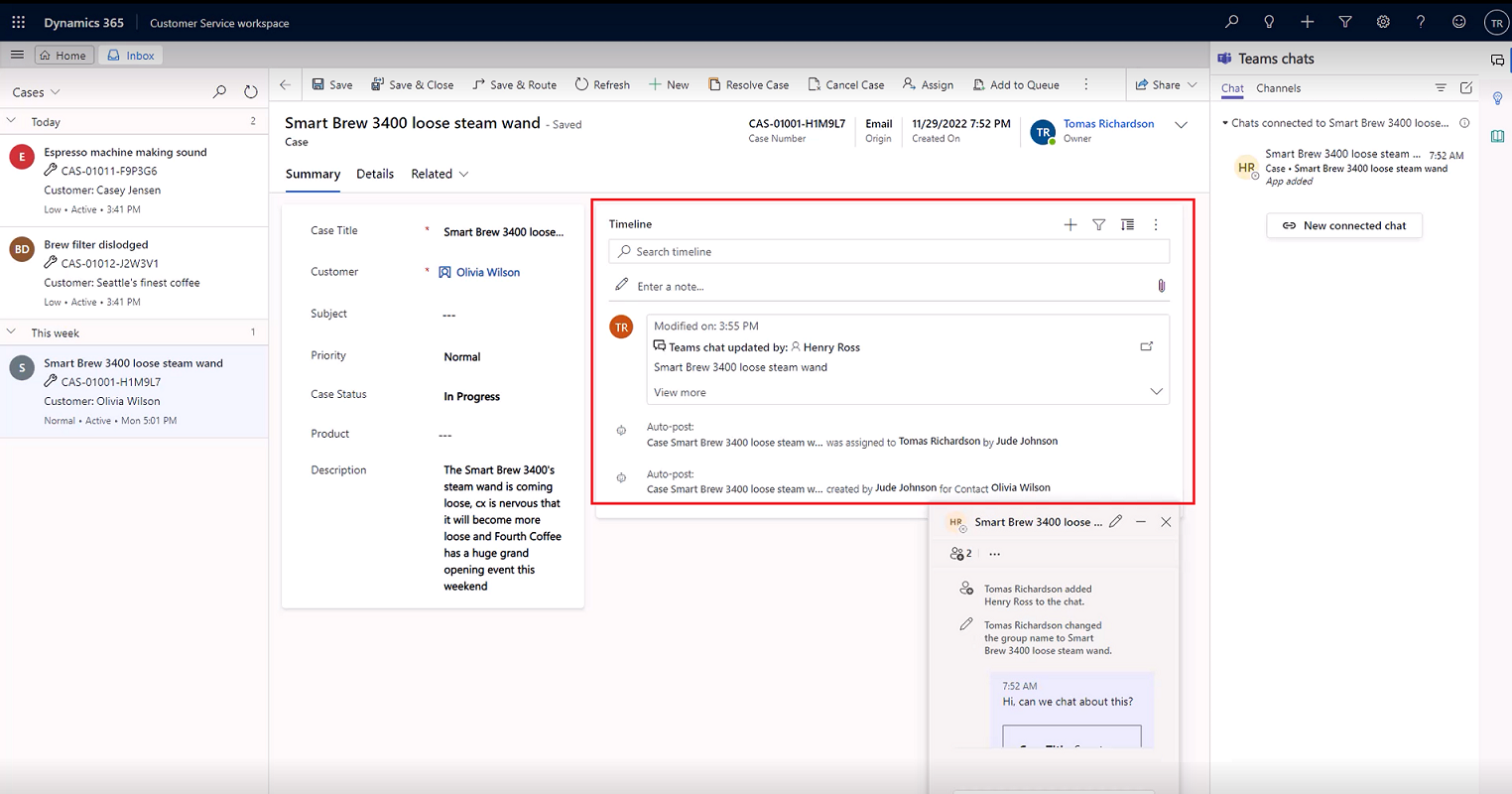Attach a file using the paperclip icon
The image size is (1512, 794).
pyautogui.click(x=1161, y=286)
